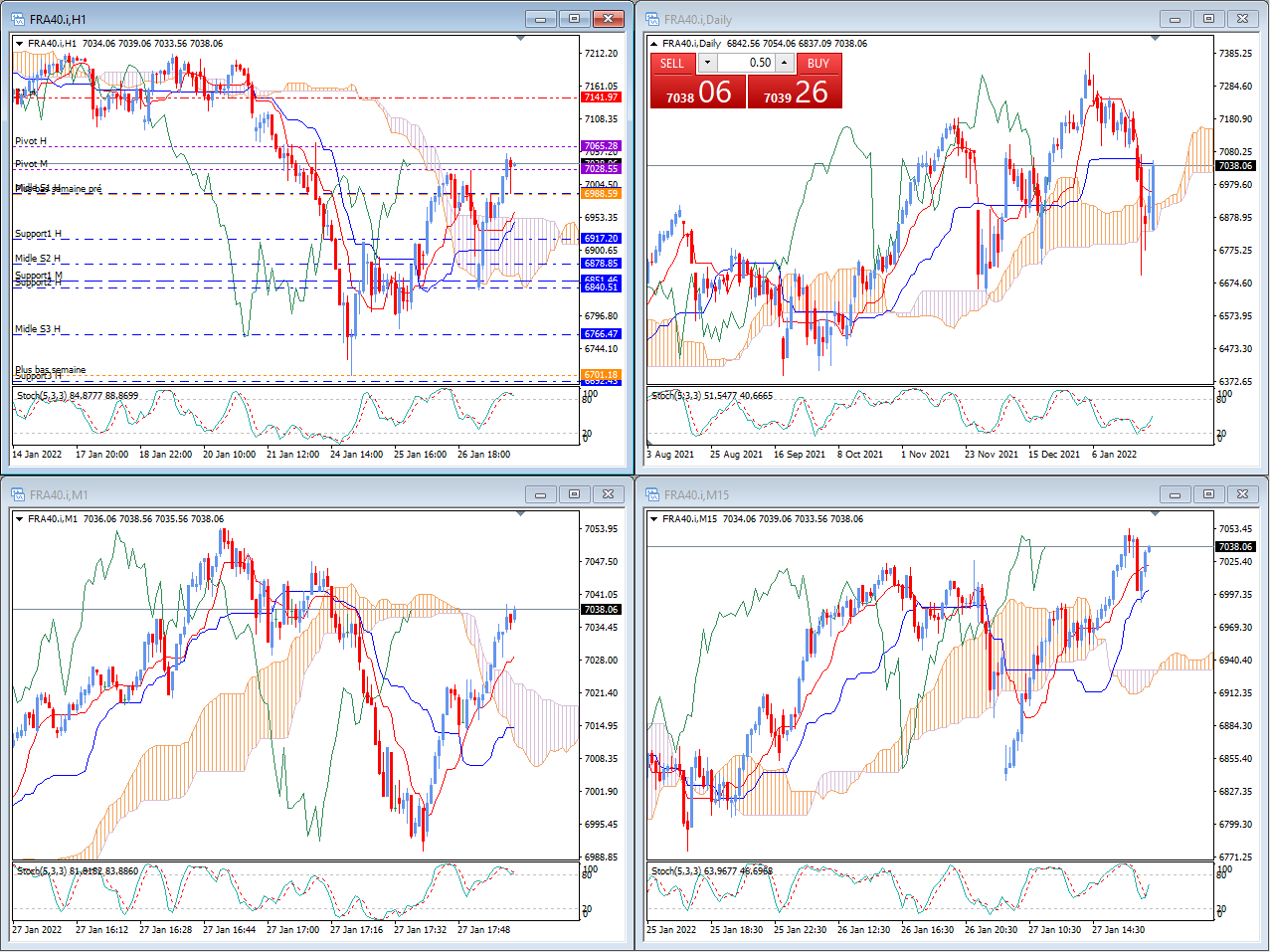Select the blue 6840.51 price label
Image resolution: width=1271 pixels, height=952 pixels.
click(601, 287)
